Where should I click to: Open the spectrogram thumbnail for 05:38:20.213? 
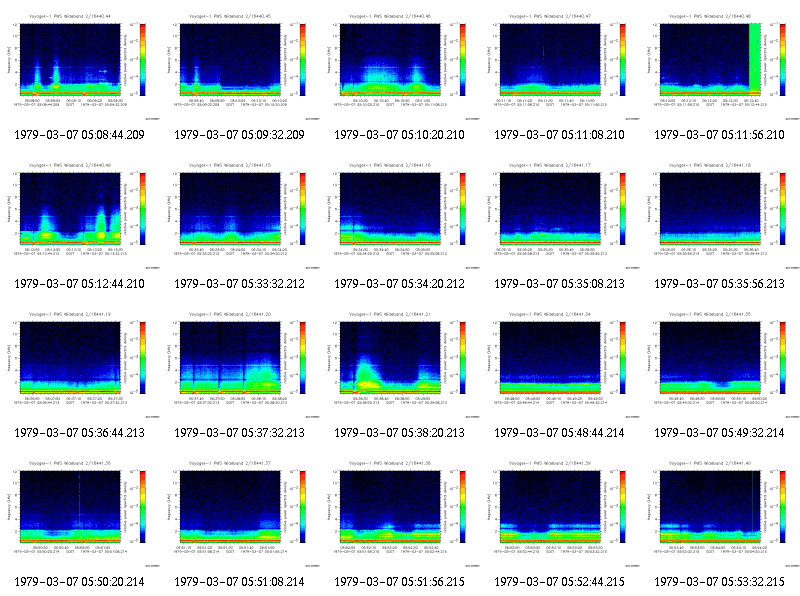pyautogui.click(x=400, y=365)
